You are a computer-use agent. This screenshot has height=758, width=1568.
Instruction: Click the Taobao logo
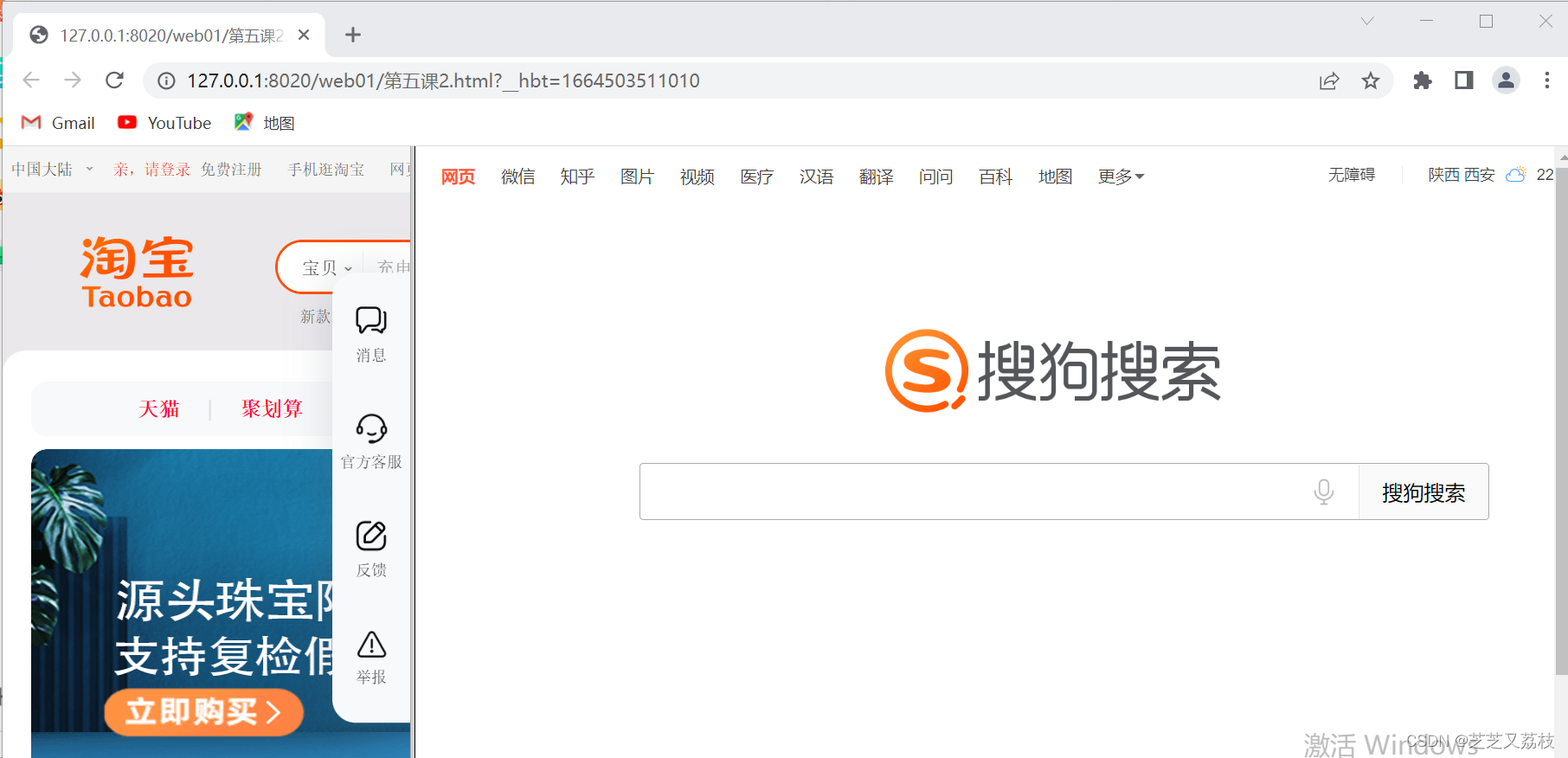coord(137,273)
